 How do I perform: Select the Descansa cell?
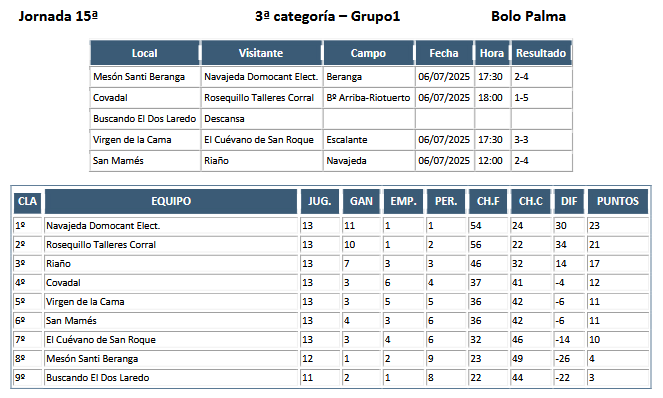click(x=262, y=119)
